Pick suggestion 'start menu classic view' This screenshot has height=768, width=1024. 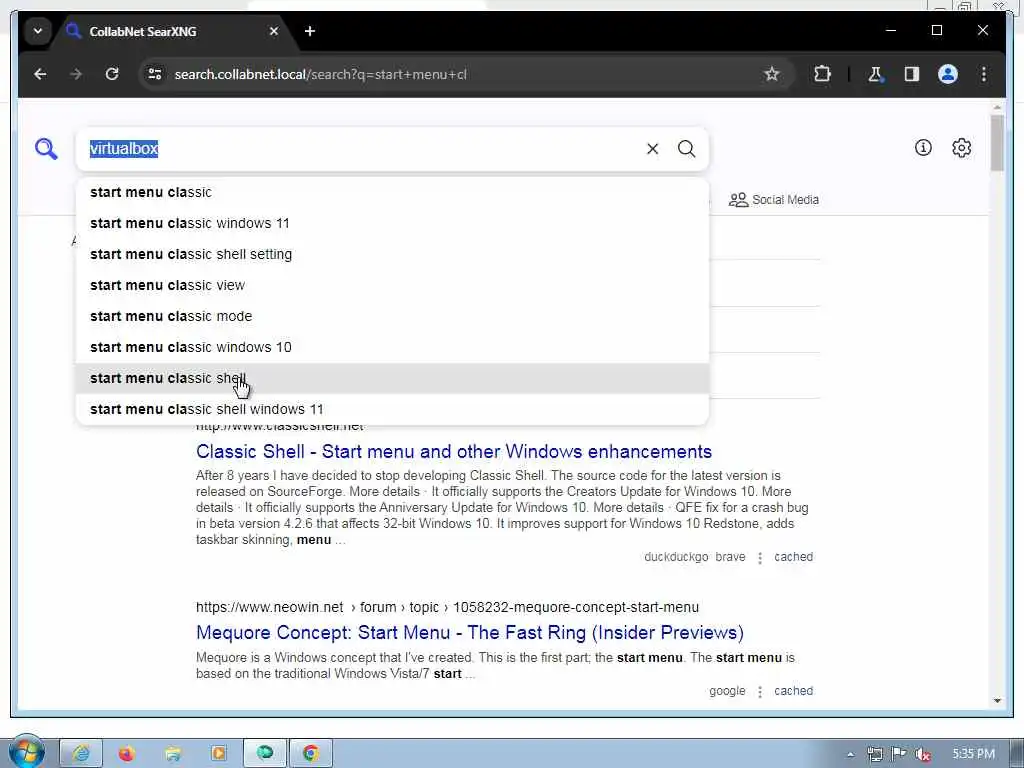click(x=392, y=285)
